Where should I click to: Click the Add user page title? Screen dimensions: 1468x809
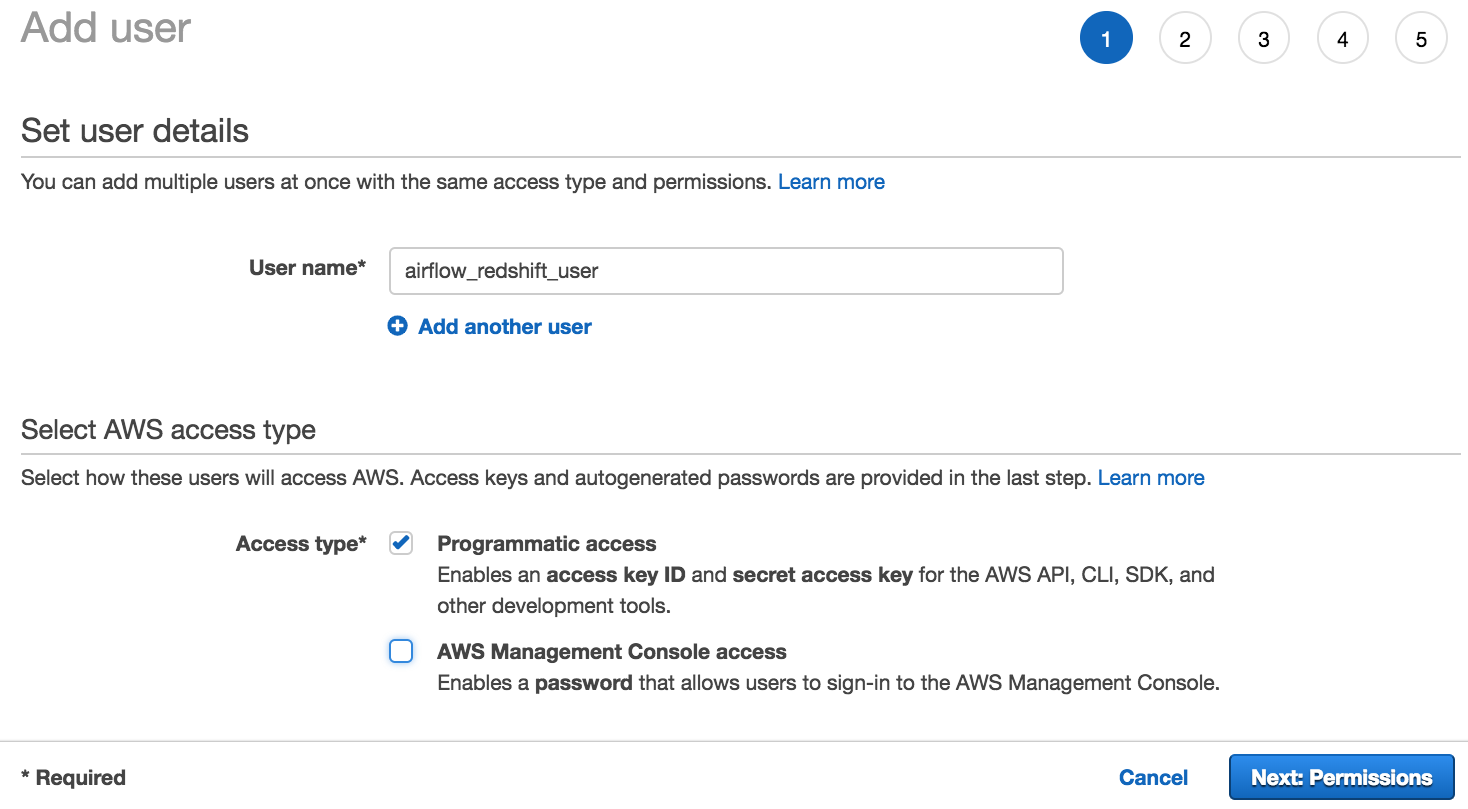tap(104, 28)
